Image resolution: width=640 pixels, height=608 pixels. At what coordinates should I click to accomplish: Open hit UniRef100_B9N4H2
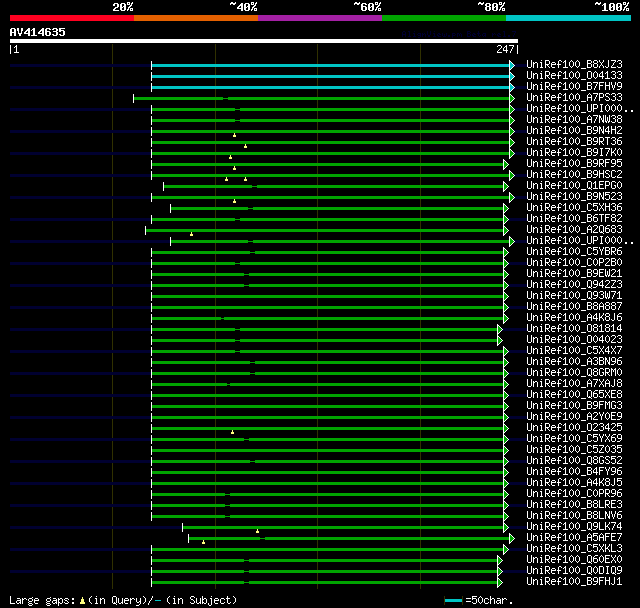point(574,131)
